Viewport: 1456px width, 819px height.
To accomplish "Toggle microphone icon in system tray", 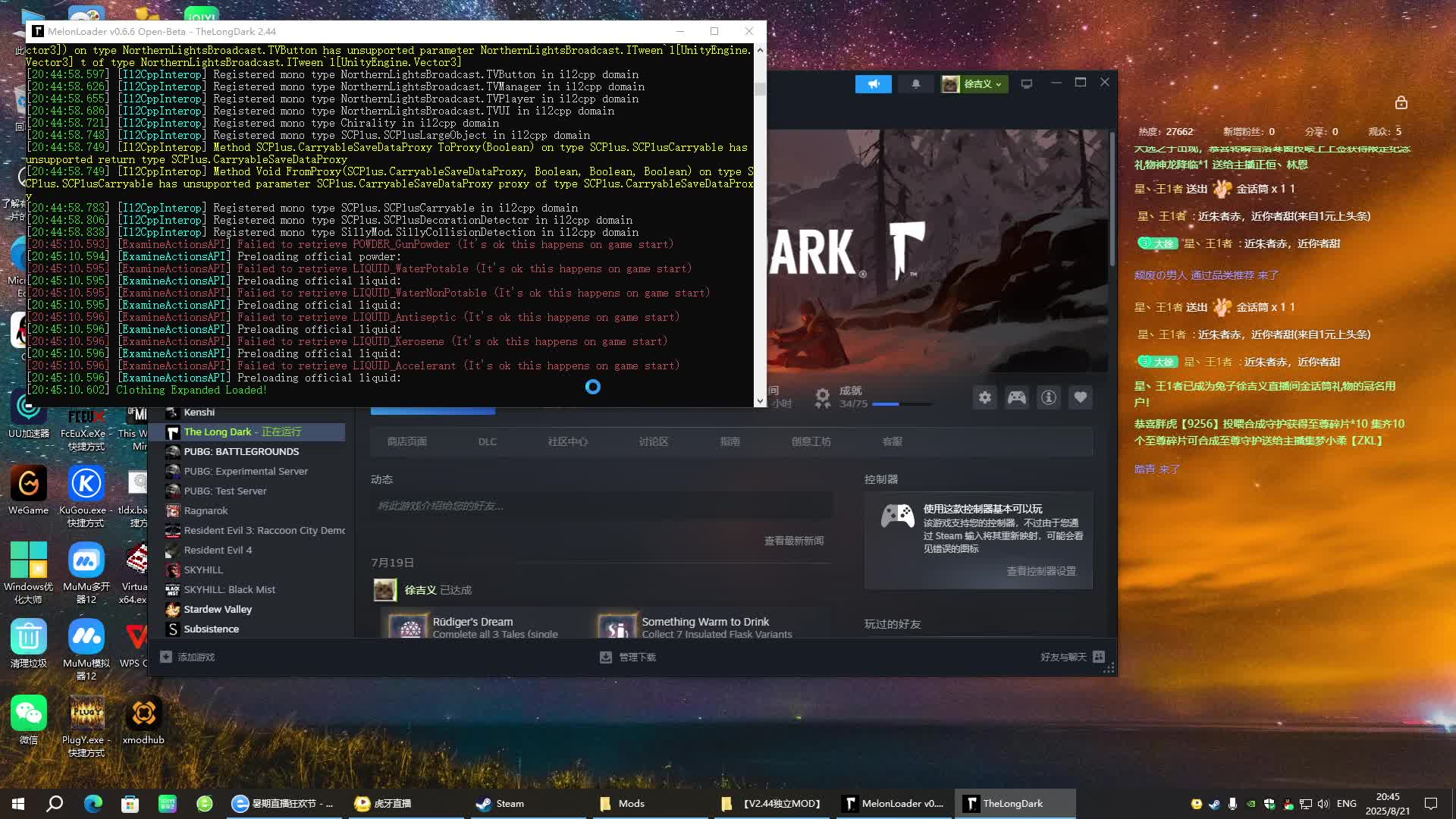I will click(x=1232, y=804).
